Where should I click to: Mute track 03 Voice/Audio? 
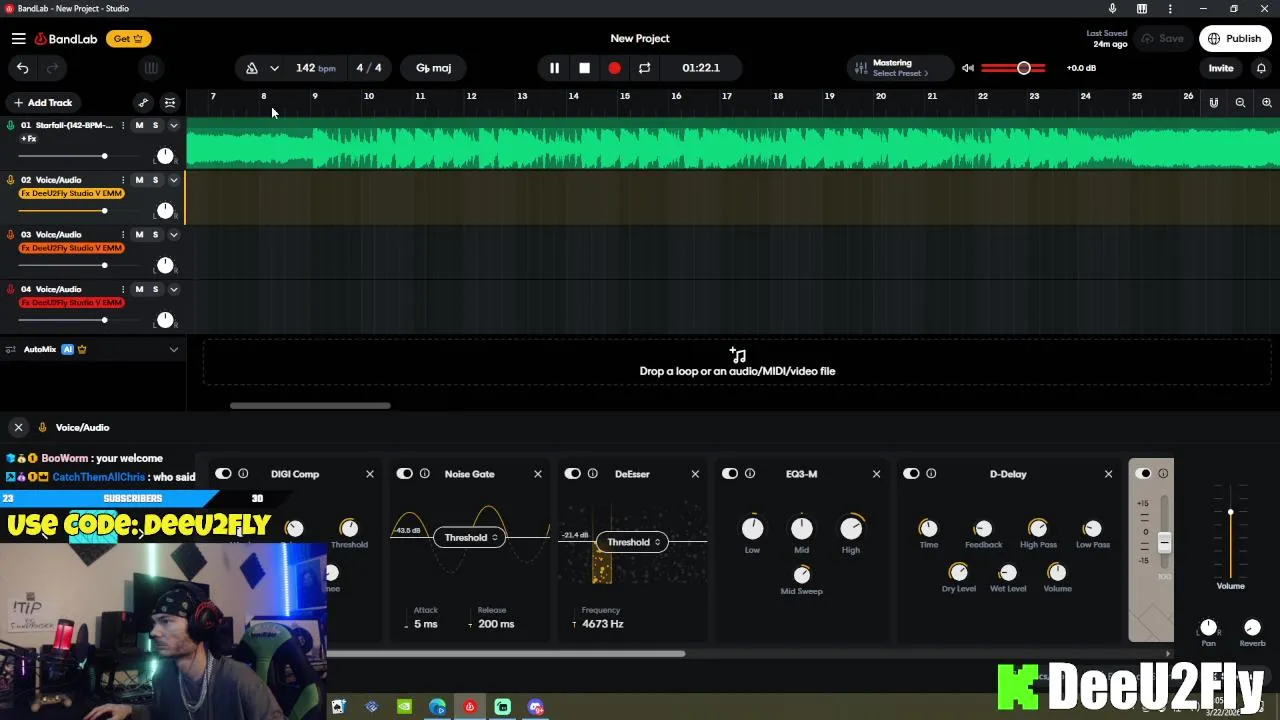click(x=139, y=234)
